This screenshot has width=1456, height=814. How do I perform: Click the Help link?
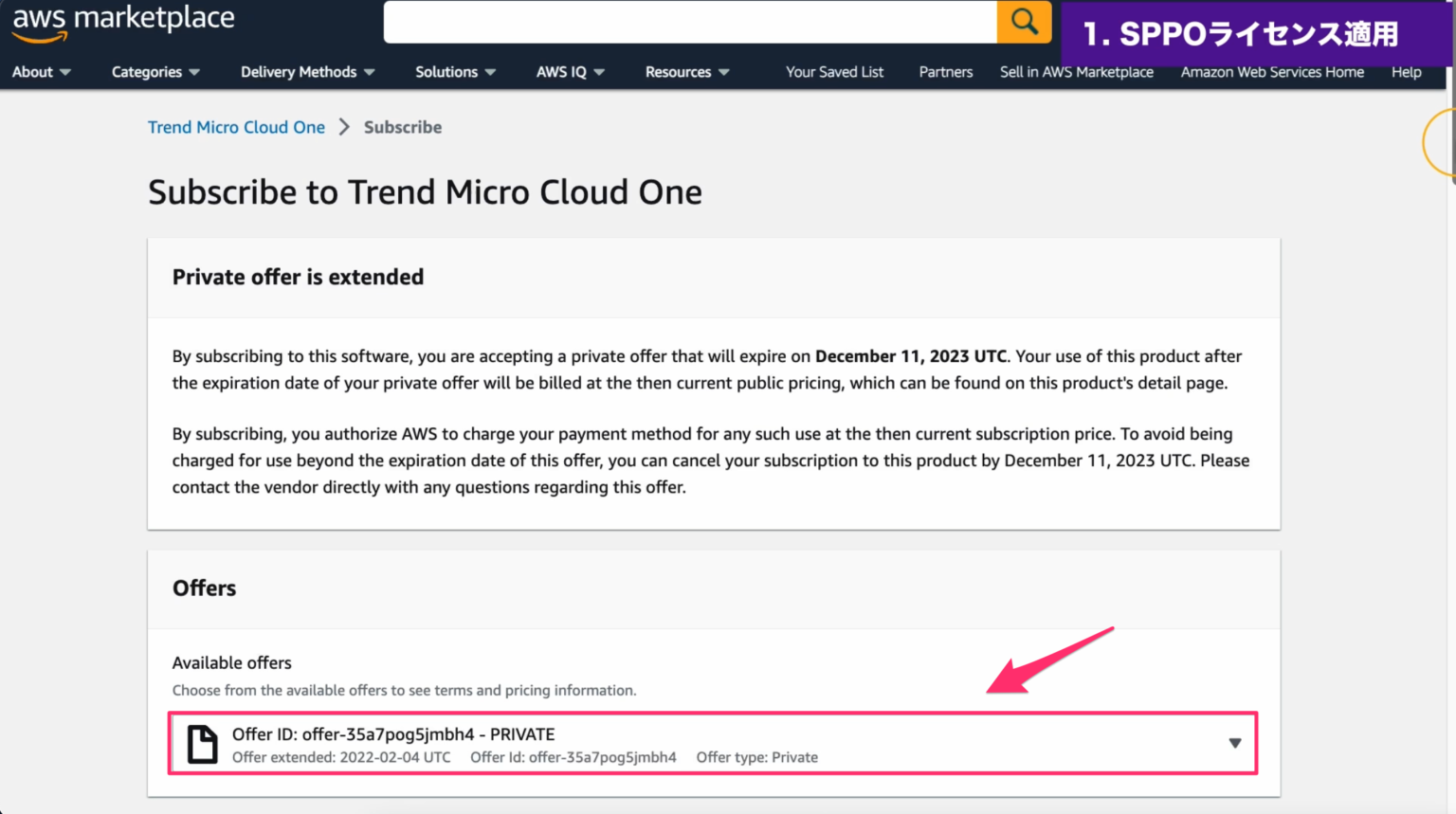point(1406,71)
